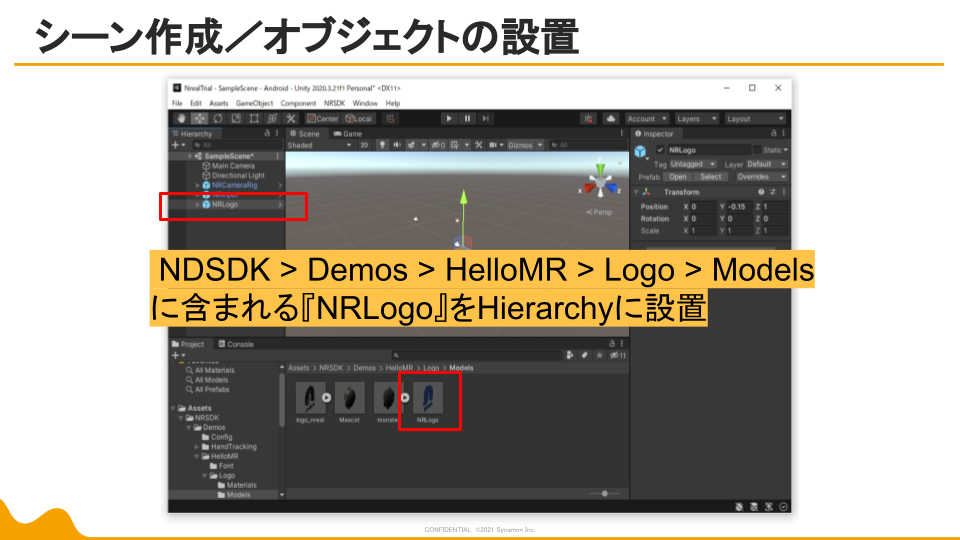Click the Step frame button

(x=486, y=118)
